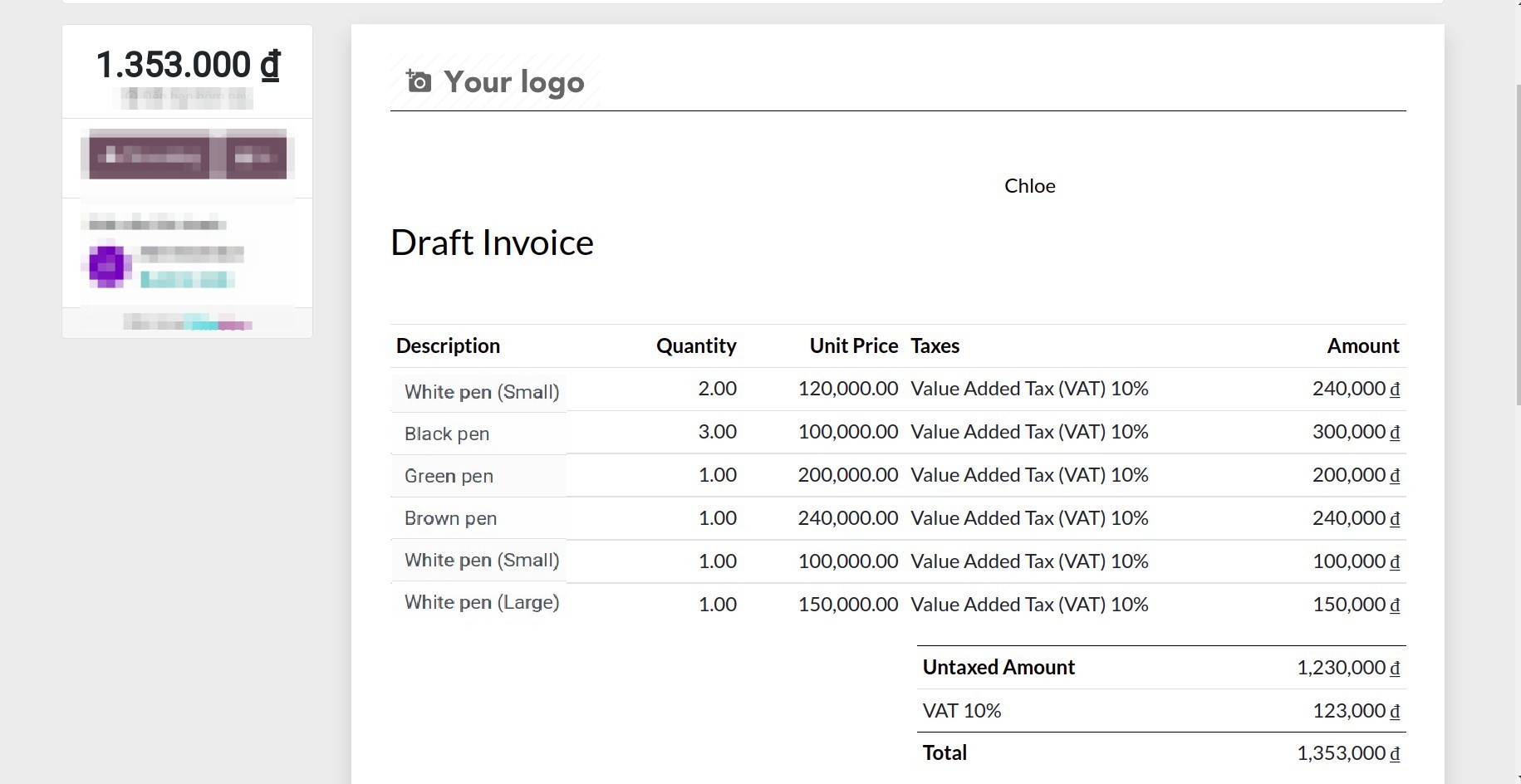Click the Amount column header
The image size is (1521, 784).
point(1363,345)
